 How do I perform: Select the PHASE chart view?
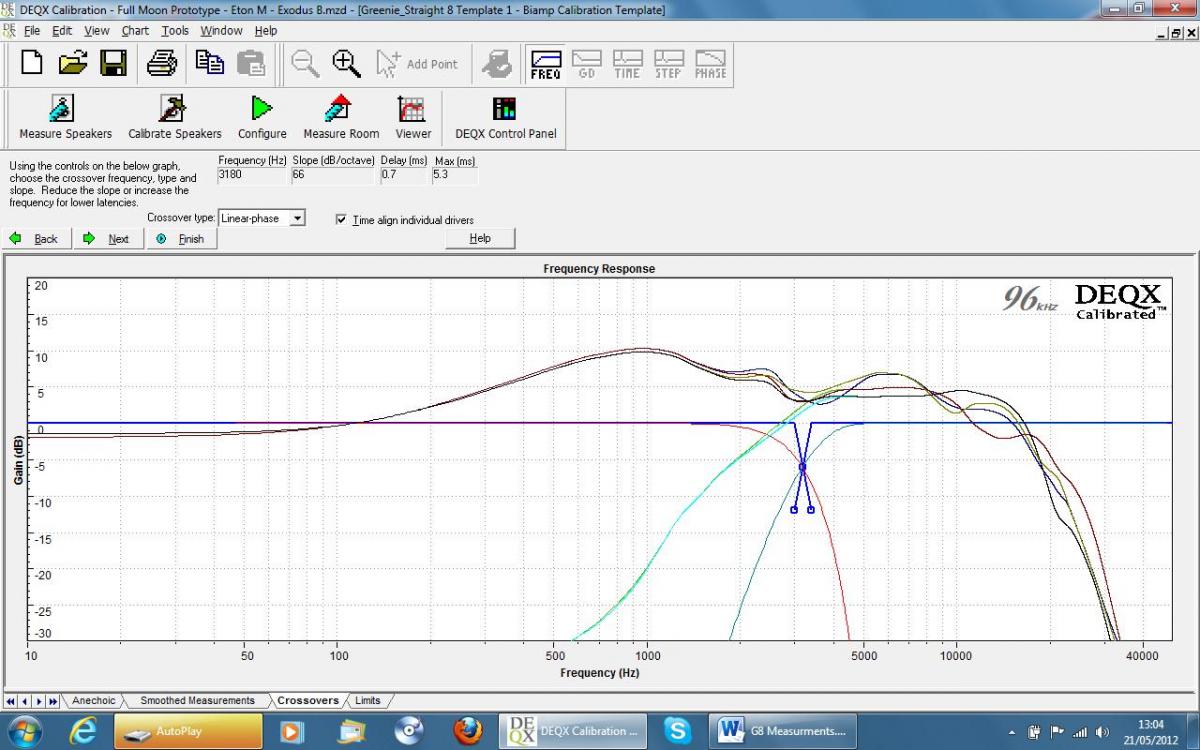point(710,65)
